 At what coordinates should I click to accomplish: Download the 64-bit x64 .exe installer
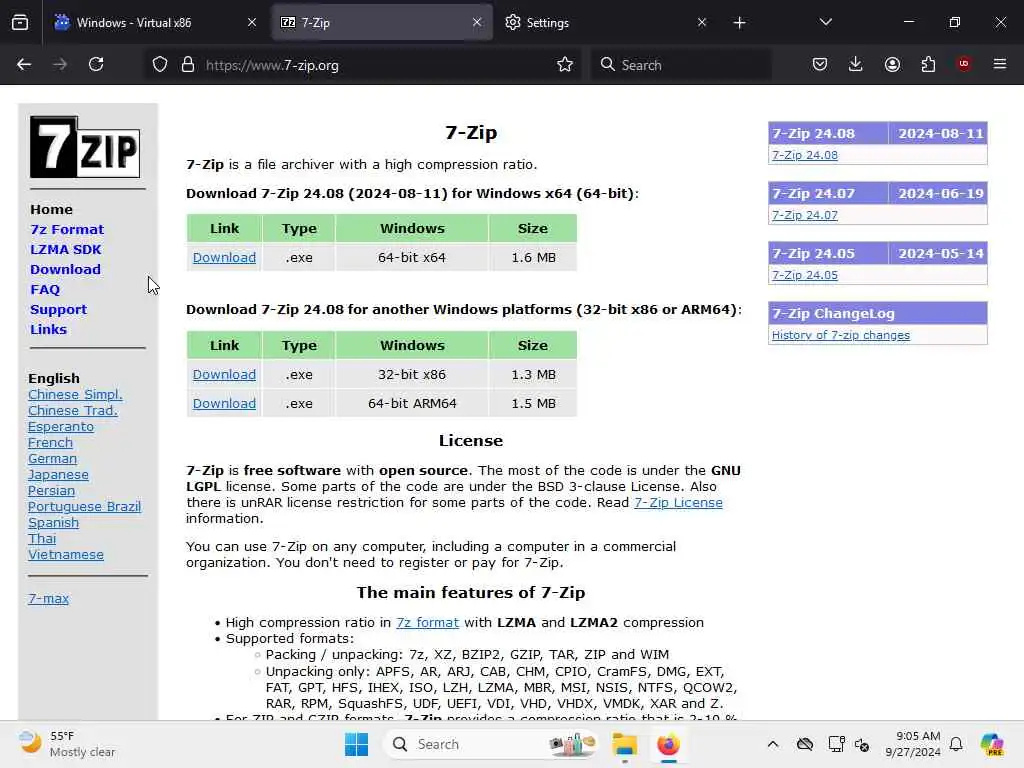tap(224, 257)
